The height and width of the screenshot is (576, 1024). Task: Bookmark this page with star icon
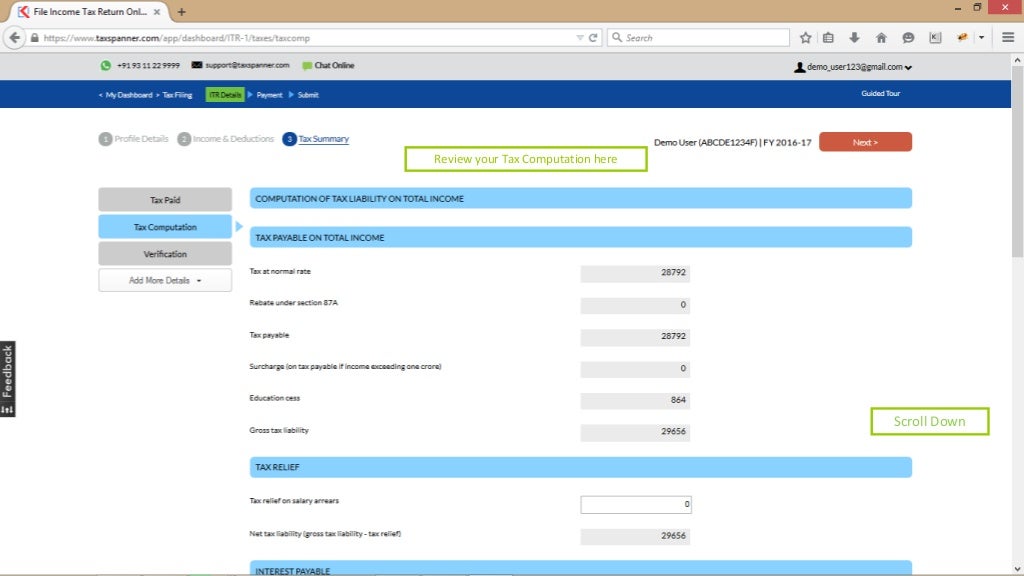point(805,38)
